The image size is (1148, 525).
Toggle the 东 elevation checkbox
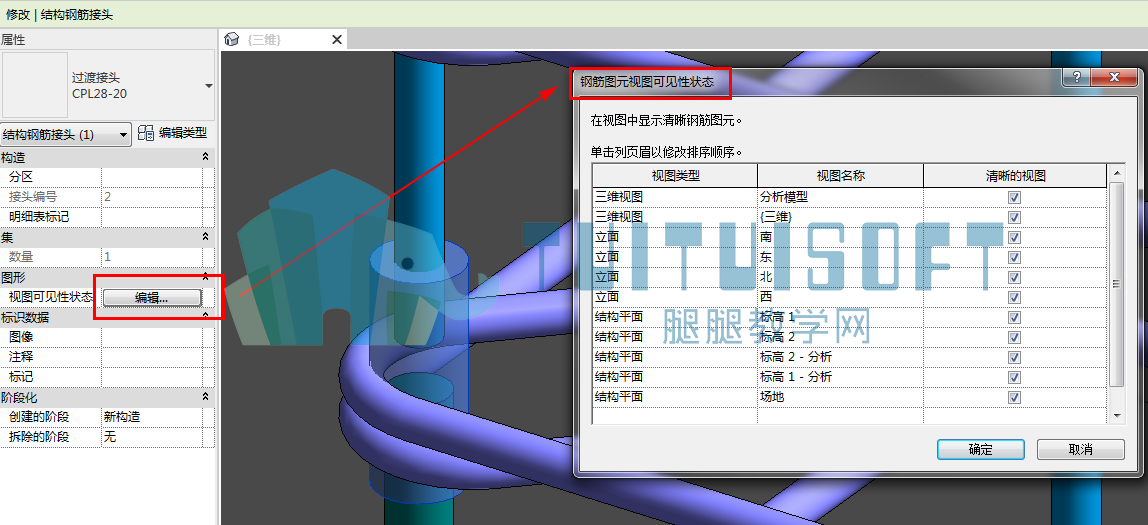point(1014,257)
